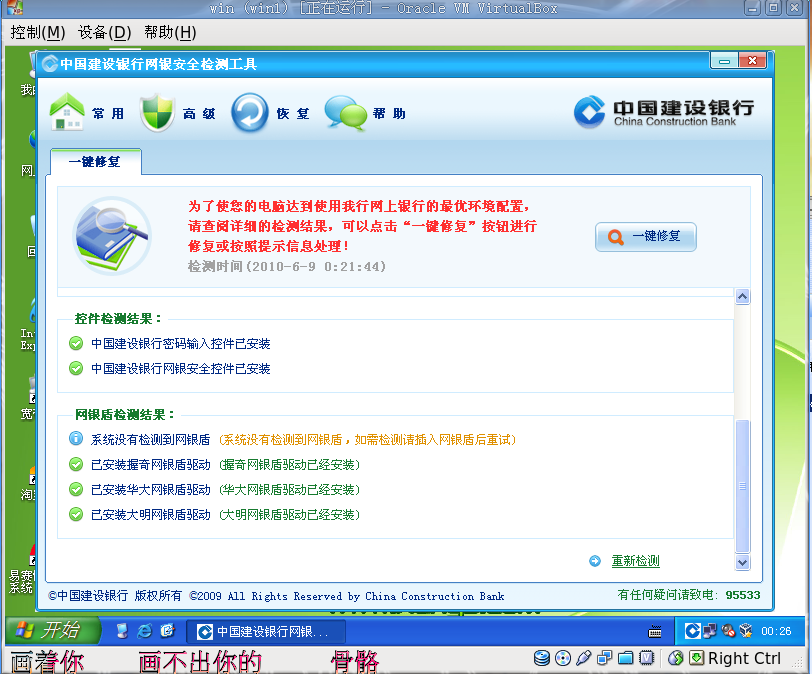Click the Show Desktop quick launch icon
Screen dimensions: 812x674
point(122,631)
